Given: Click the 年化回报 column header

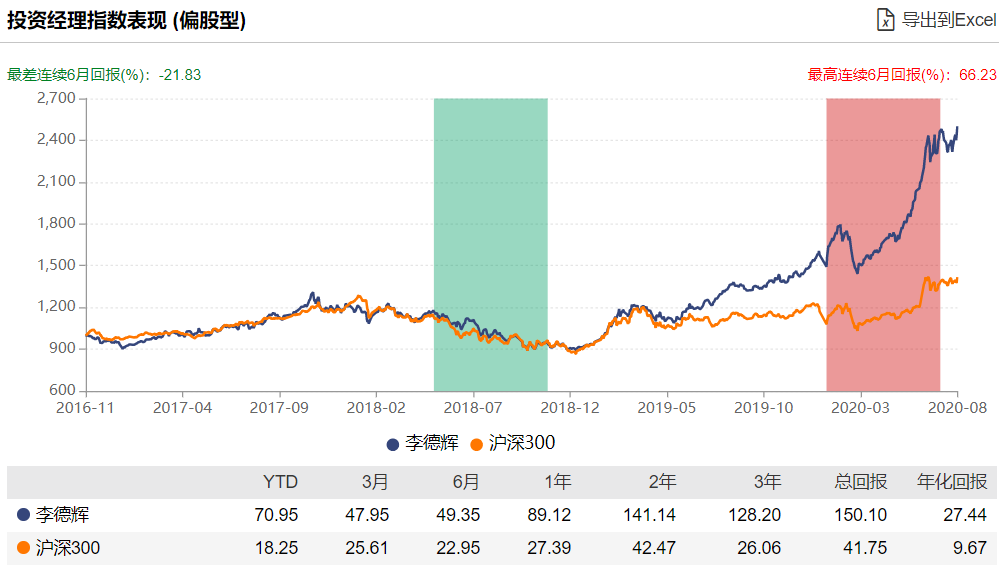Looking at the screenshot, I should point(952,482).
